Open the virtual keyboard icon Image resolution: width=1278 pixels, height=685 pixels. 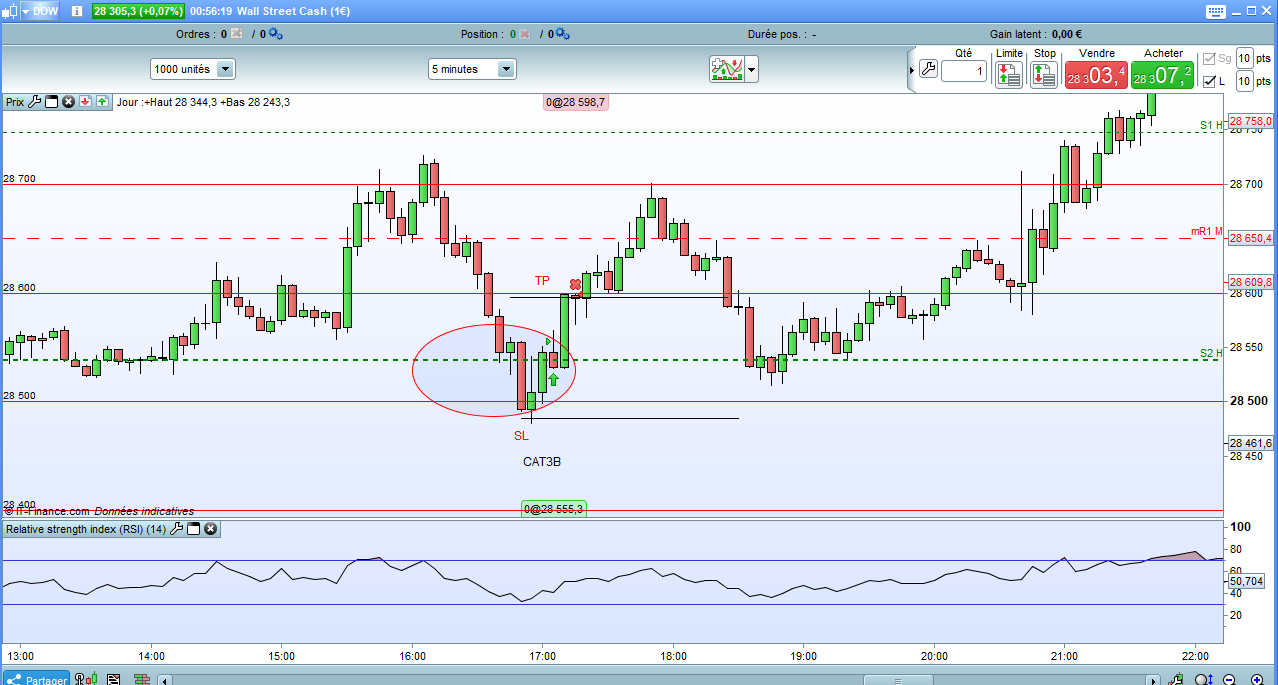pyautogui.click(x=1215, y=12)
